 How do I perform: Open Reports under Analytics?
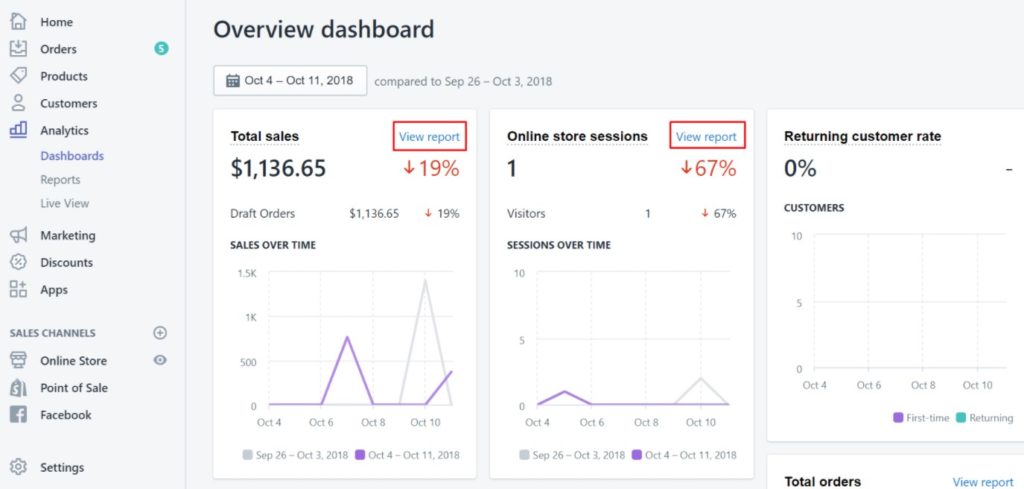pos(60,180)
